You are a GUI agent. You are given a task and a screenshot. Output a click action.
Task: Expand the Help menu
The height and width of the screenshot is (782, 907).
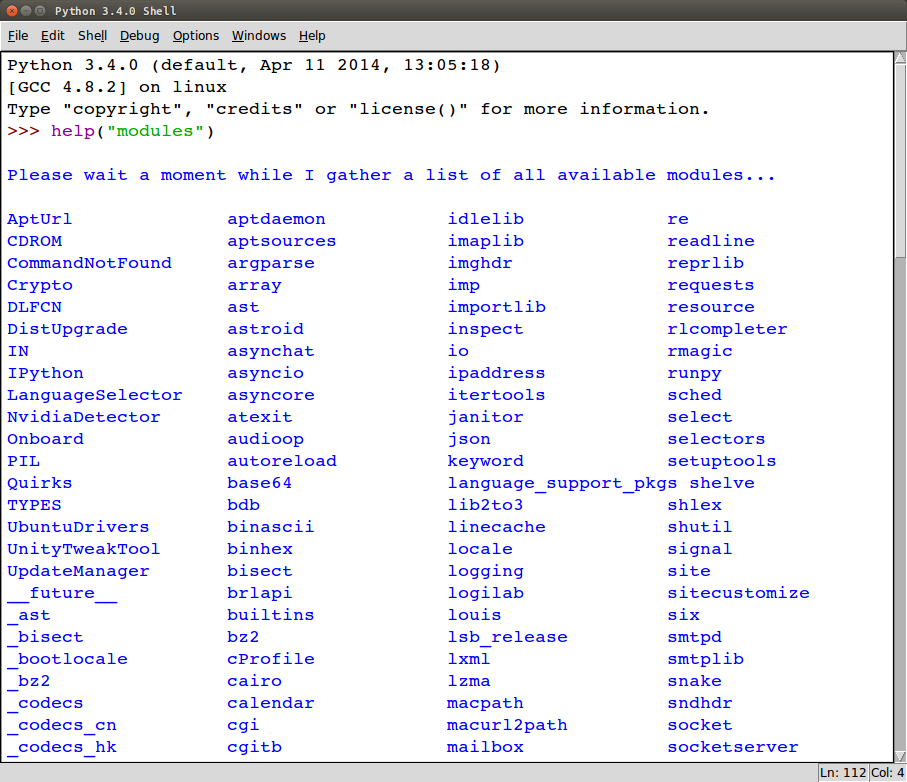tap(312, 36)
